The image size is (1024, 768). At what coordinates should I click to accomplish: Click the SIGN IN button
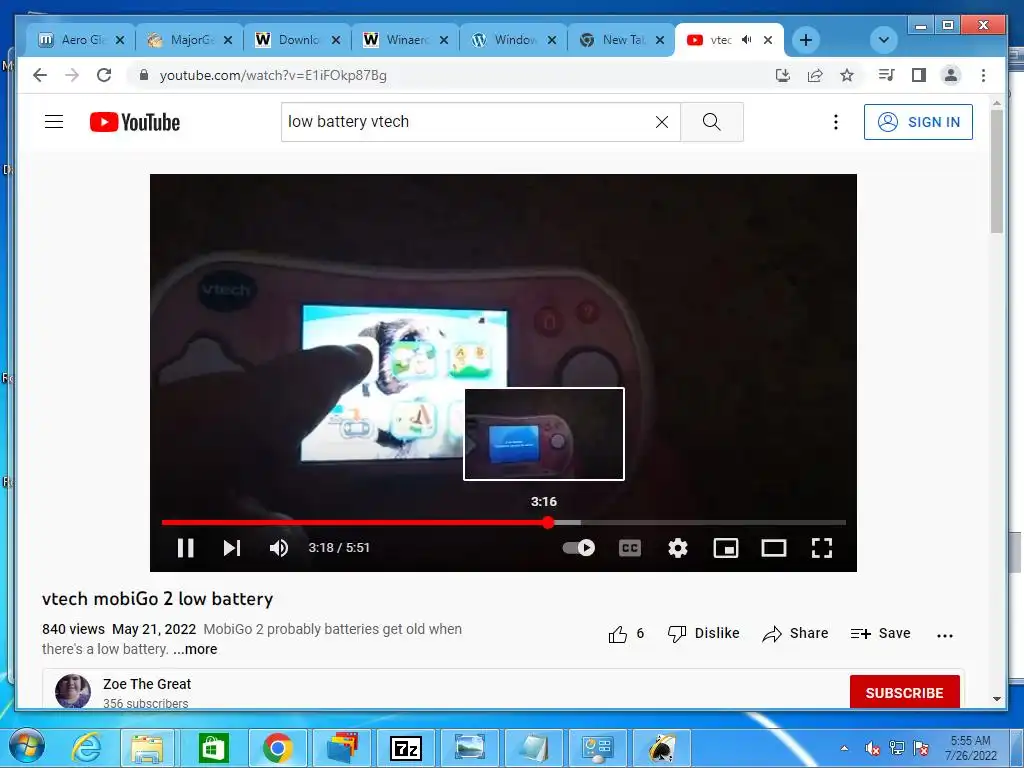coord(918,121)
